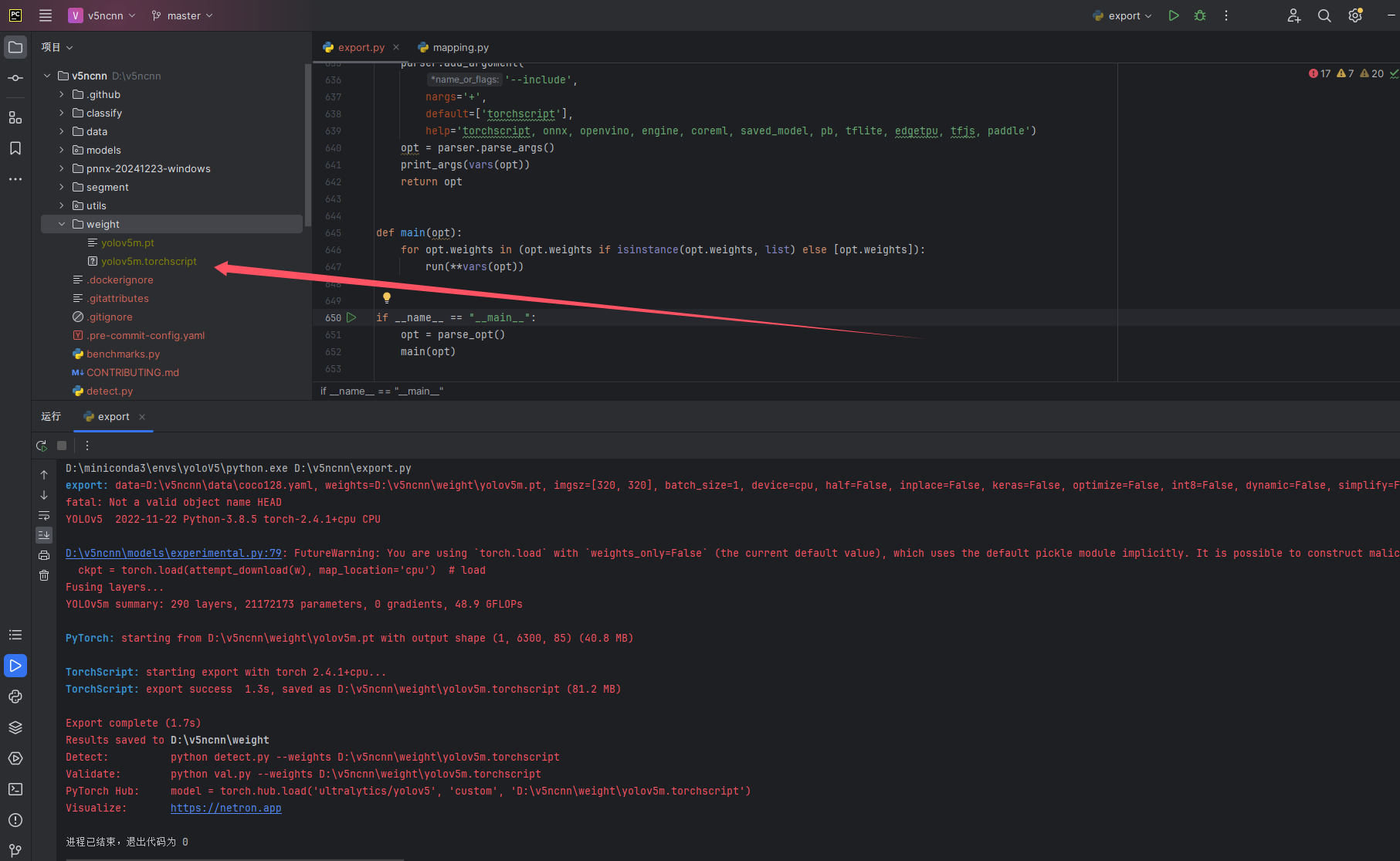Open the master branch dropdown

182,15
